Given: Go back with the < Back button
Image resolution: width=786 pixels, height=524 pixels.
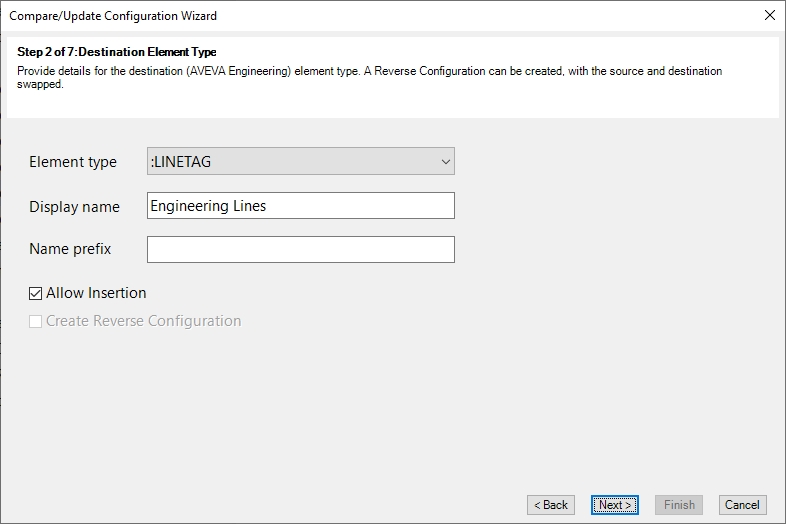Looking at the screenshot, I should coord(550,504).
